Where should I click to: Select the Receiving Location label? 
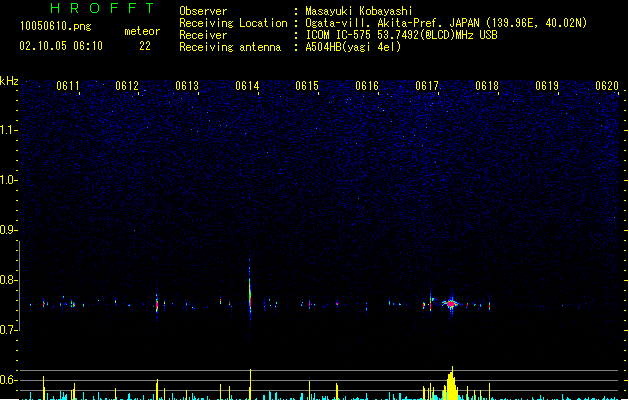[233, 23]
